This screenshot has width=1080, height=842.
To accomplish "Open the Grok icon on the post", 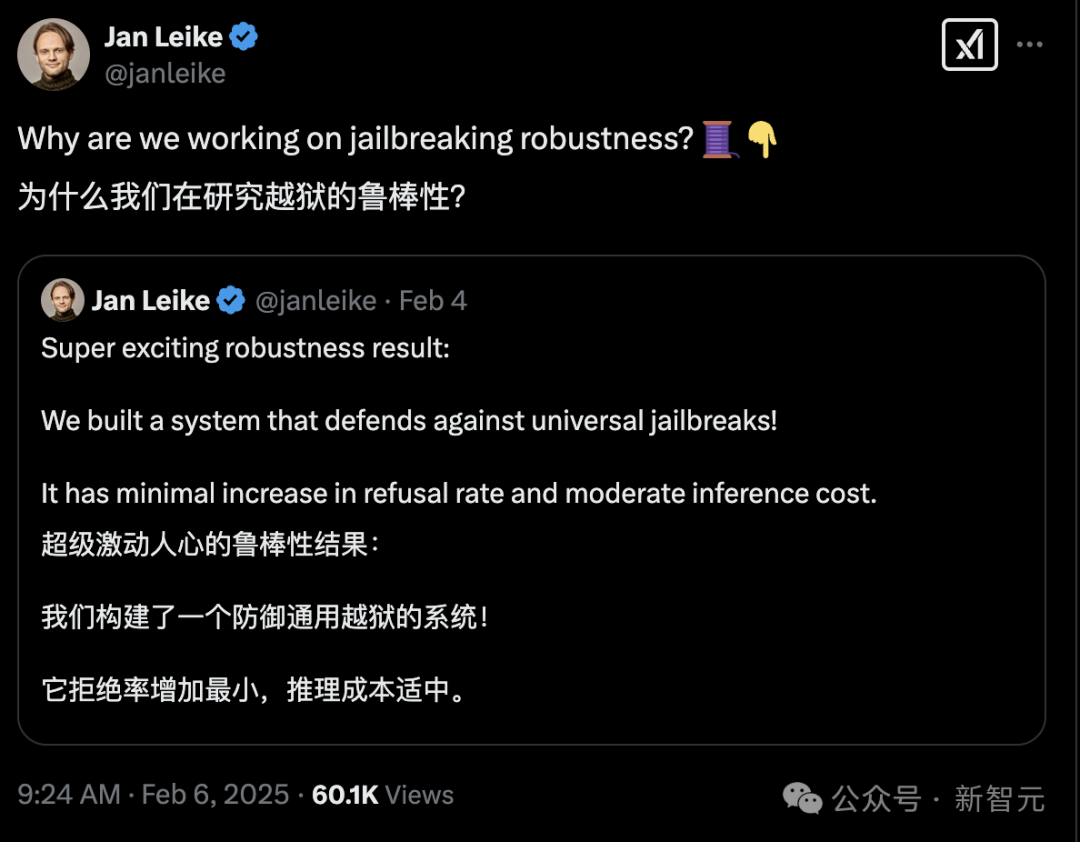I will pyautogui.click(x=968, y=44).
